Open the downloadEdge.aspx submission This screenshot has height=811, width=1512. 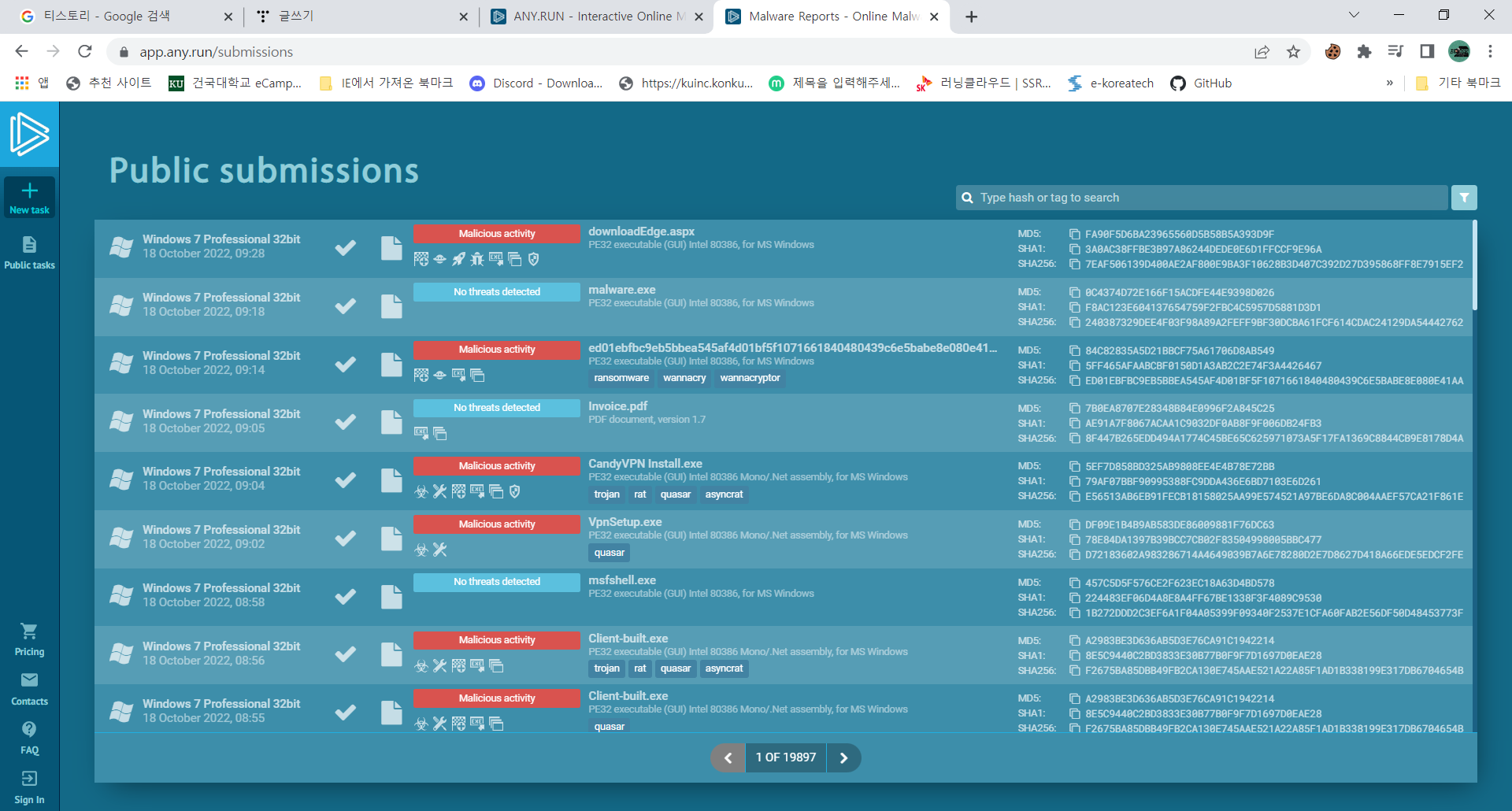641,231
